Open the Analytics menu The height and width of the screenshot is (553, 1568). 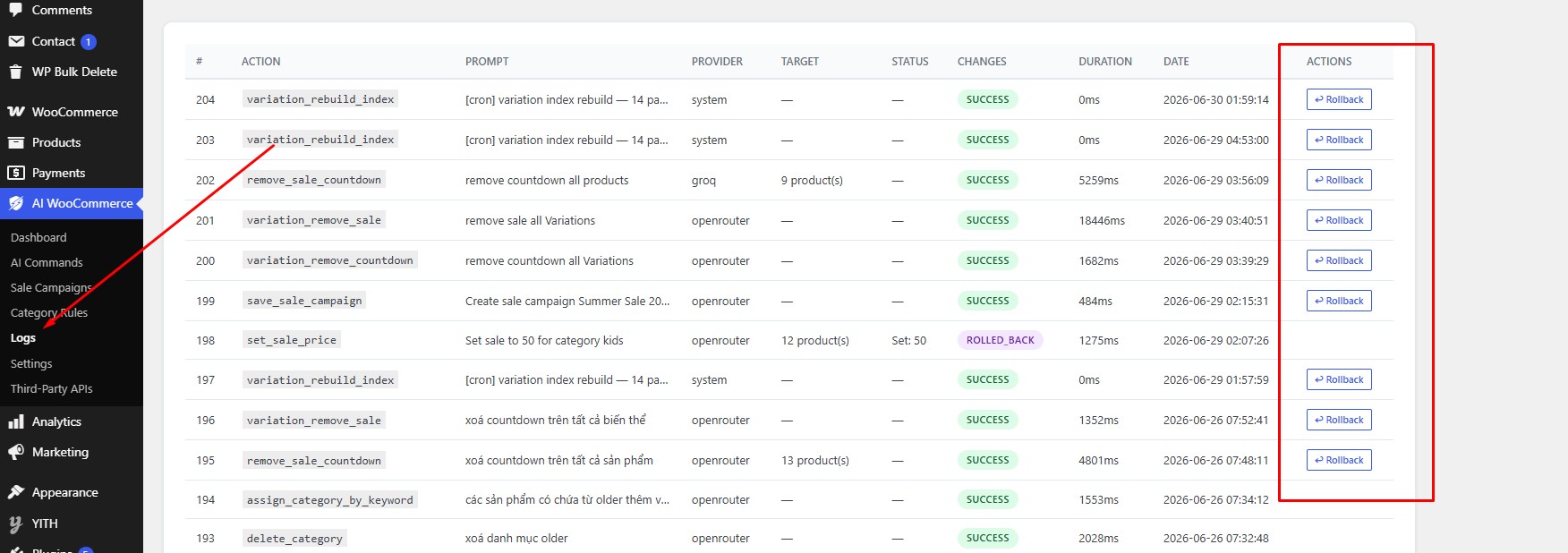pyautogui.click(x=56, y=421)
